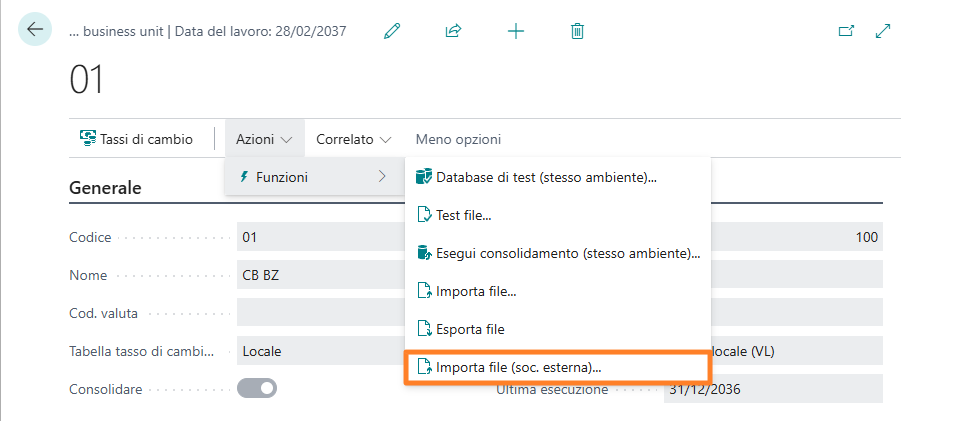The height and width of the screenshot is (421, 960).
Task: Click the Codice field containing 01
Action: tap(320, 237)
